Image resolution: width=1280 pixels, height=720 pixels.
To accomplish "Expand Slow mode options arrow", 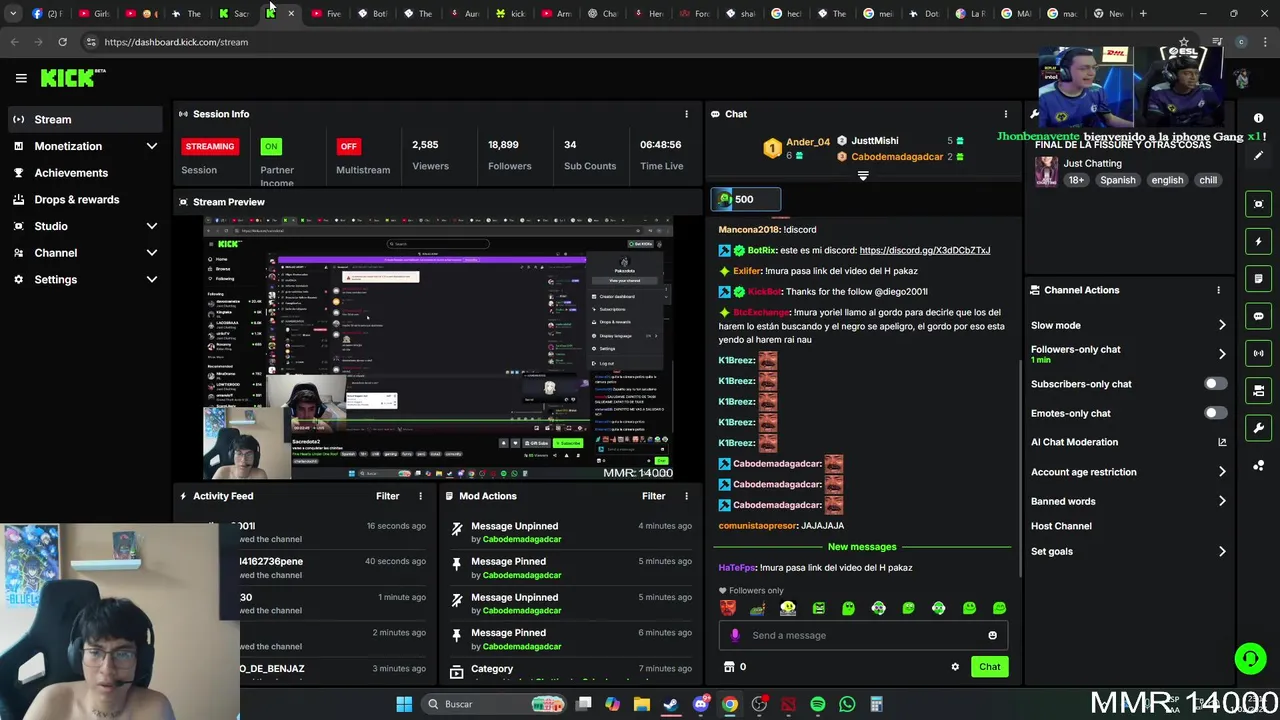I will (1222, 325).
